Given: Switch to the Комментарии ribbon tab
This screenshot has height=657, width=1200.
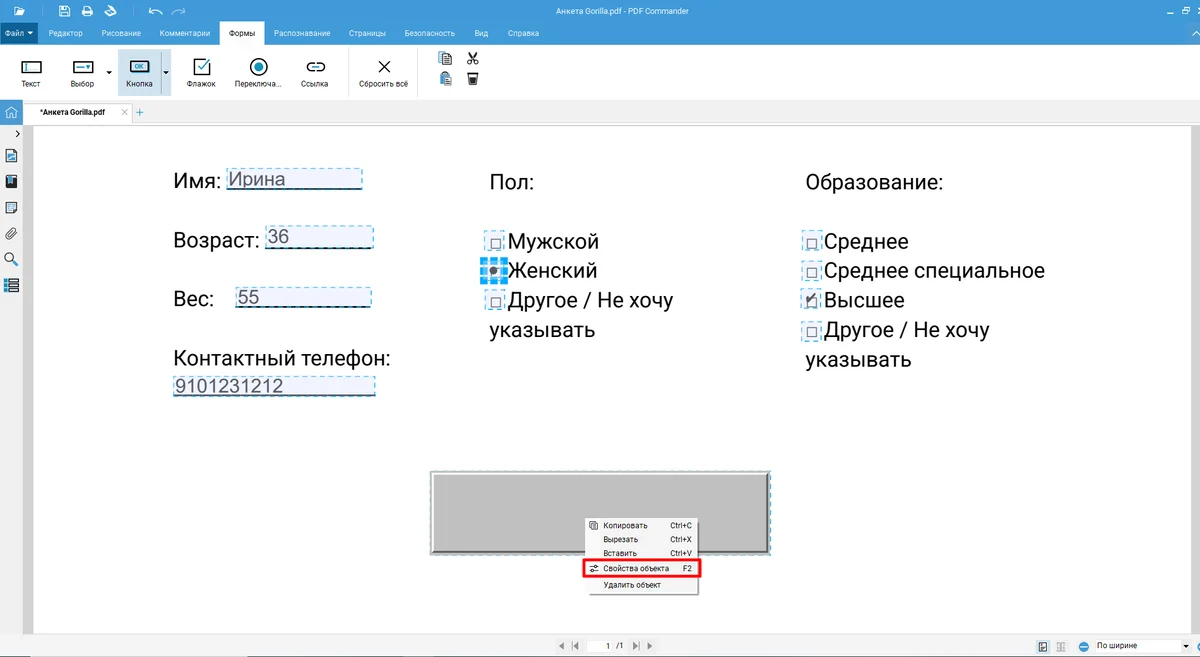Looking at the screenshot, I should (185, 33).
